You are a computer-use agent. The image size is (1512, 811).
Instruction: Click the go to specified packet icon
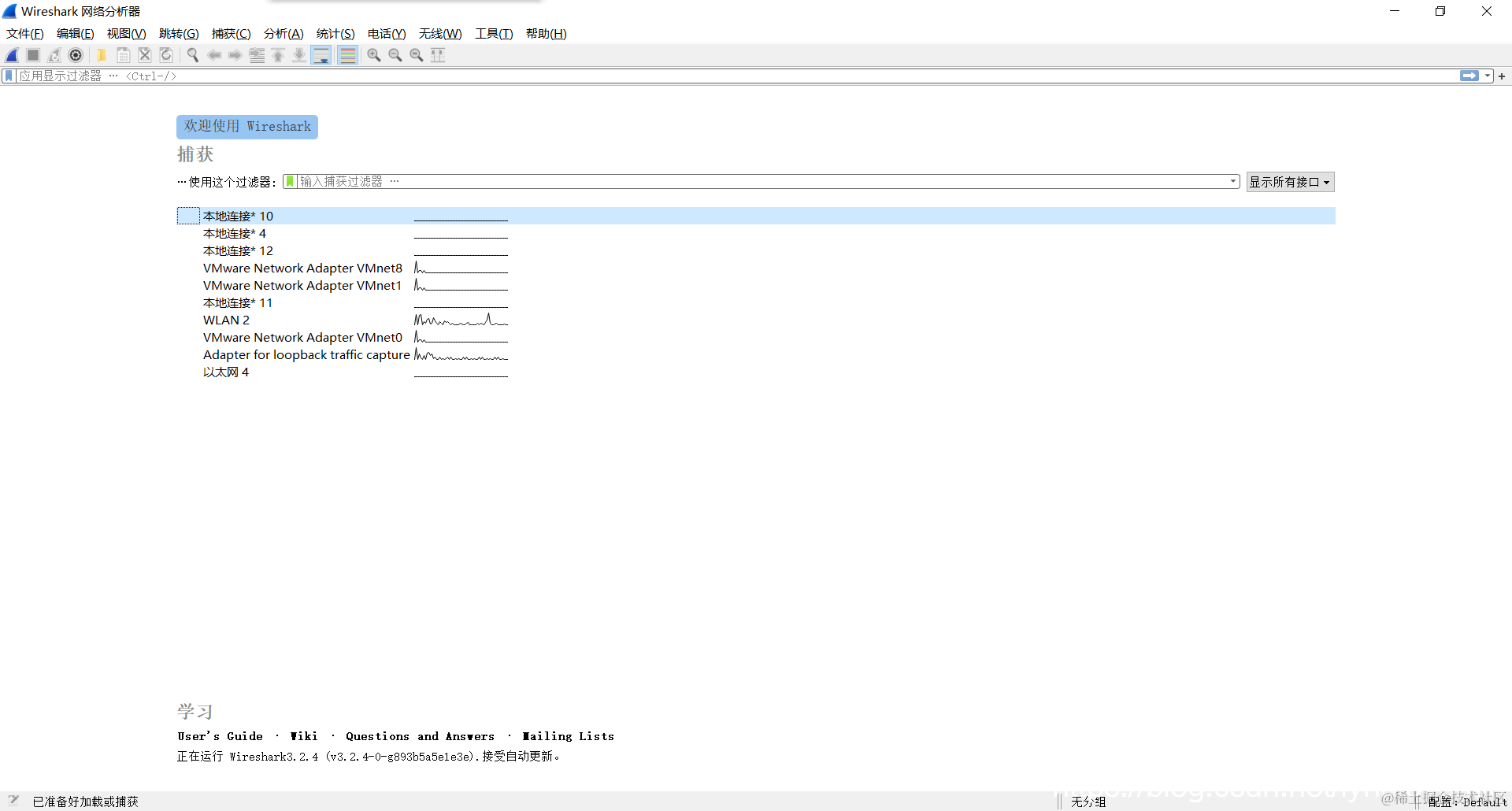pos(257,55)
